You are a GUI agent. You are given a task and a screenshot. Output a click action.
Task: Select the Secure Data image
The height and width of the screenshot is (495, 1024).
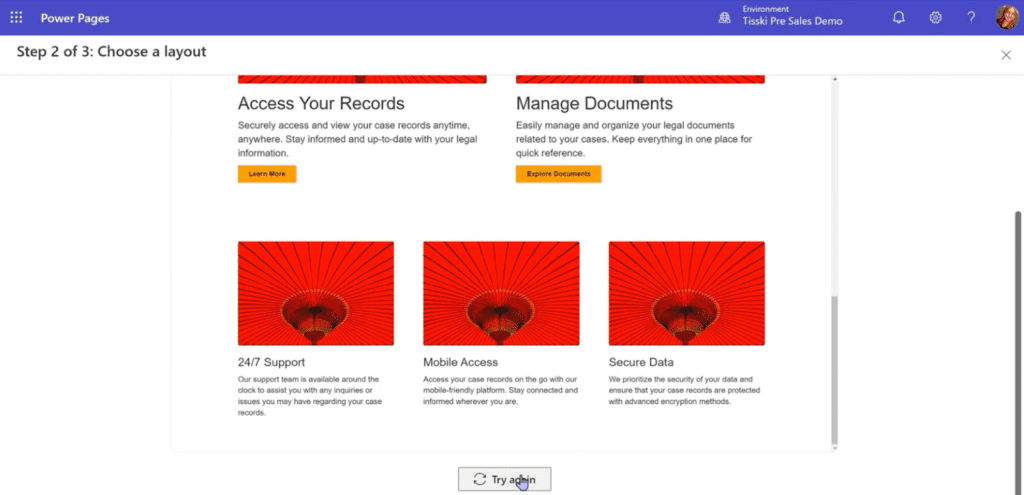[686, 293]
